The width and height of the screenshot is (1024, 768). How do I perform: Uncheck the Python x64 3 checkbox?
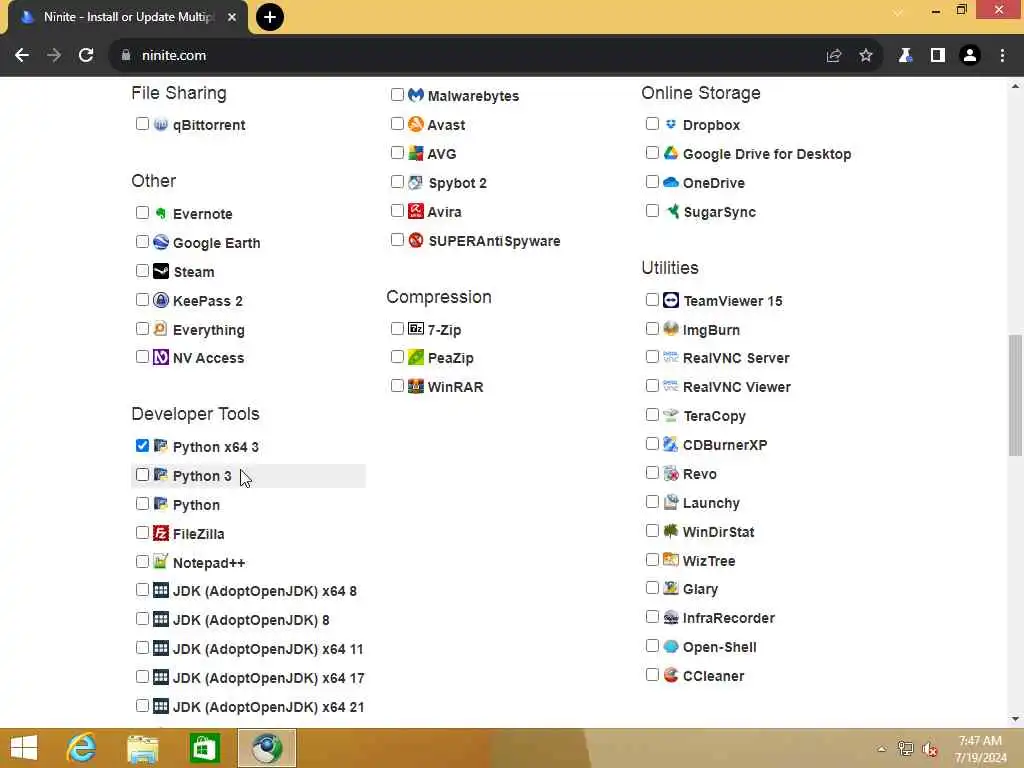(x=142, y=446)
